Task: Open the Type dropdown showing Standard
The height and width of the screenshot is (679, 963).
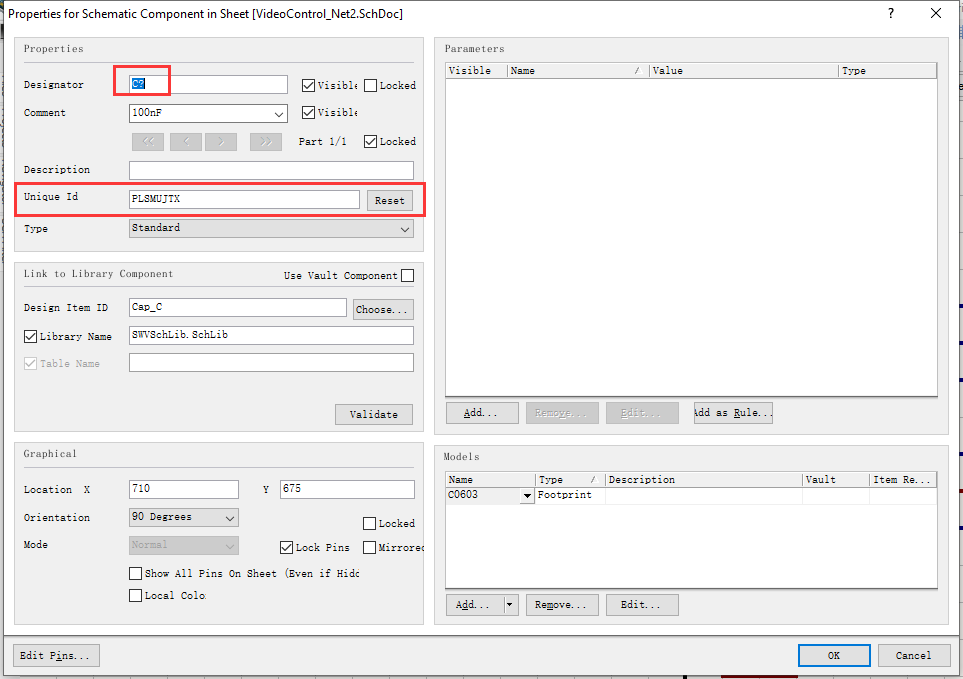Action: [405, 228]
